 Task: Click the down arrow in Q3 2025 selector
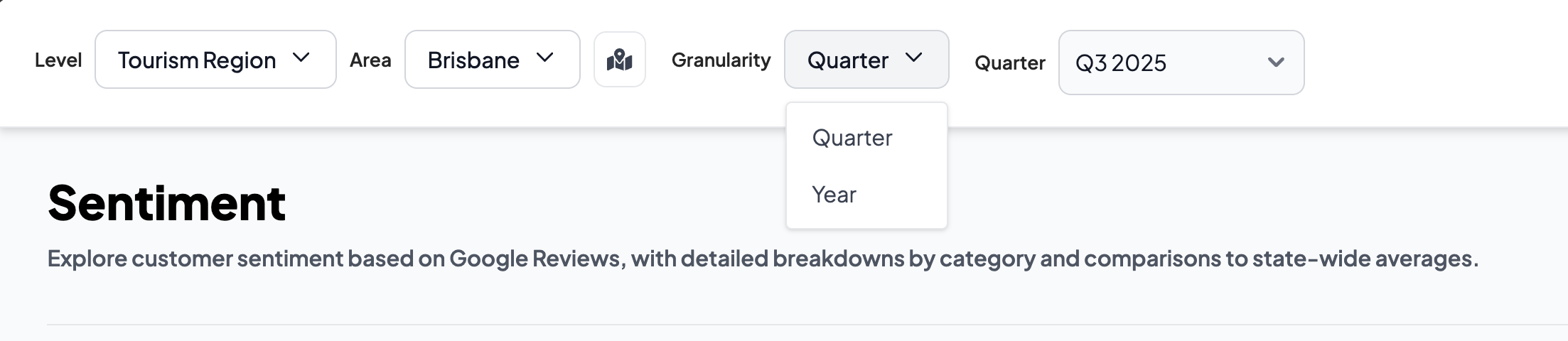(x=1276, y=63)
